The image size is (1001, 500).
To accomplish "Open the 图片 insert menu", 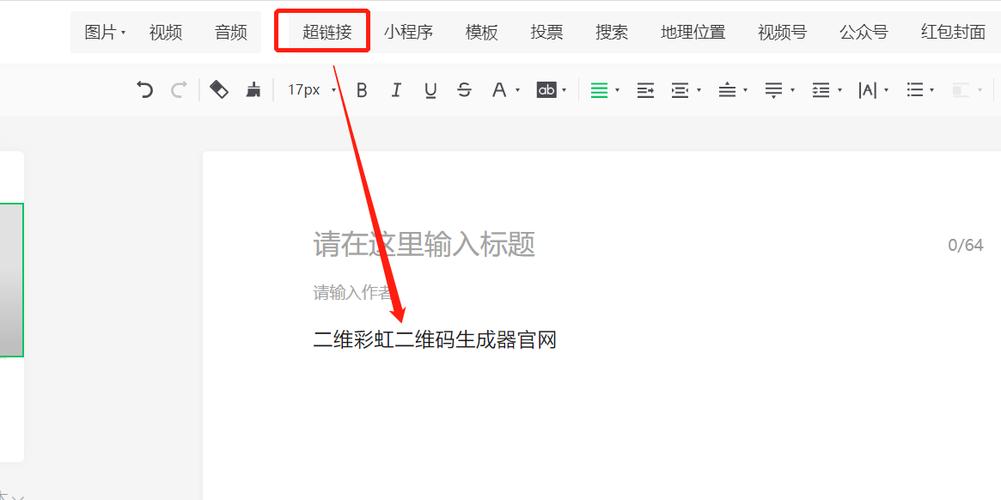I will coord(105,32).
